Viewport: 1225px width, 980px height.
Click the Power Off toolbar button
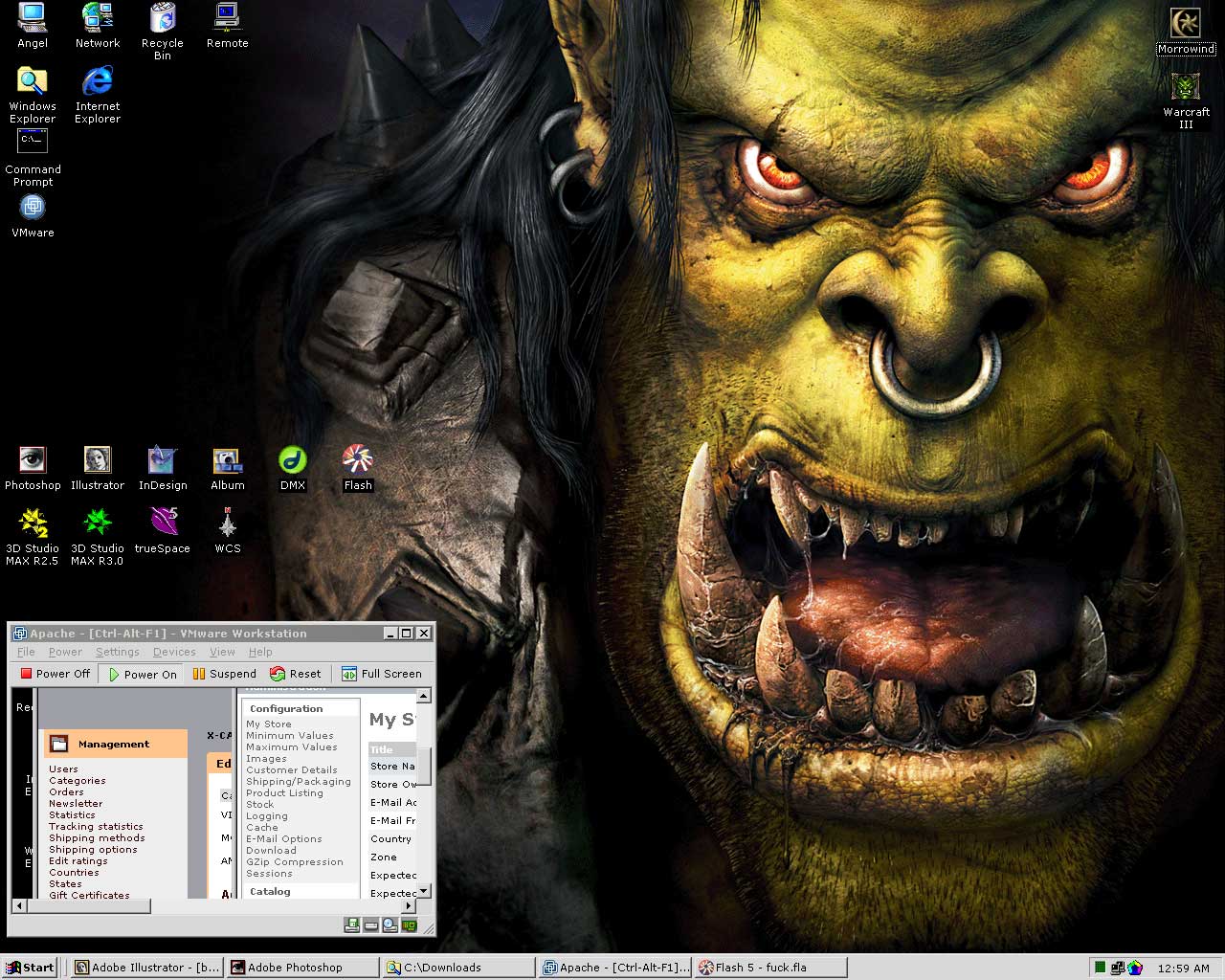pyautogui.click(x=56, y=674)
